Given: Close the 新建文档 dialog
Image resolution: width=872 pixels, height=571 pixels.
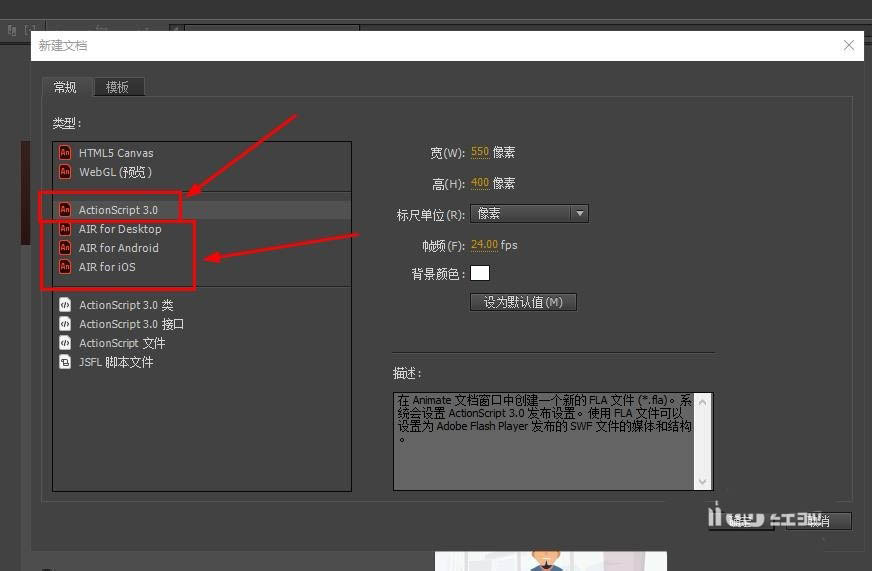Looking at the screenshot, I should coord(849,46).
